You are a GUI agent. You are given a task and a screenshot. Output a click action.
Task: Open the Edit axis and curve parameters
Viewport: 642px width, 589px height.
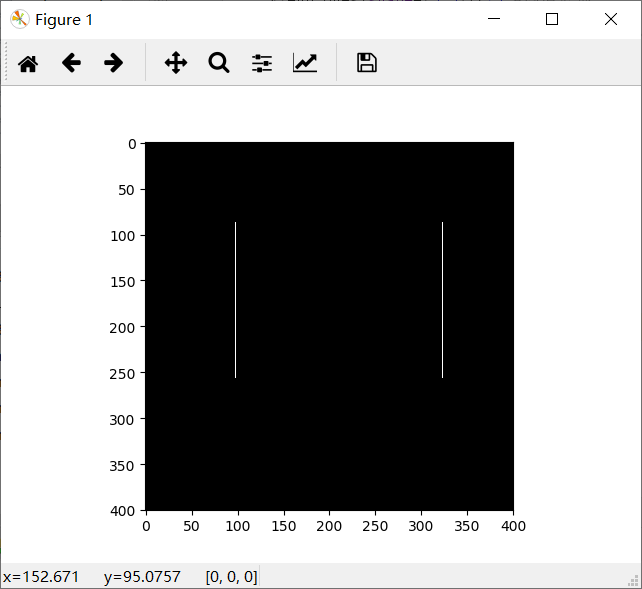click(305, 63)
